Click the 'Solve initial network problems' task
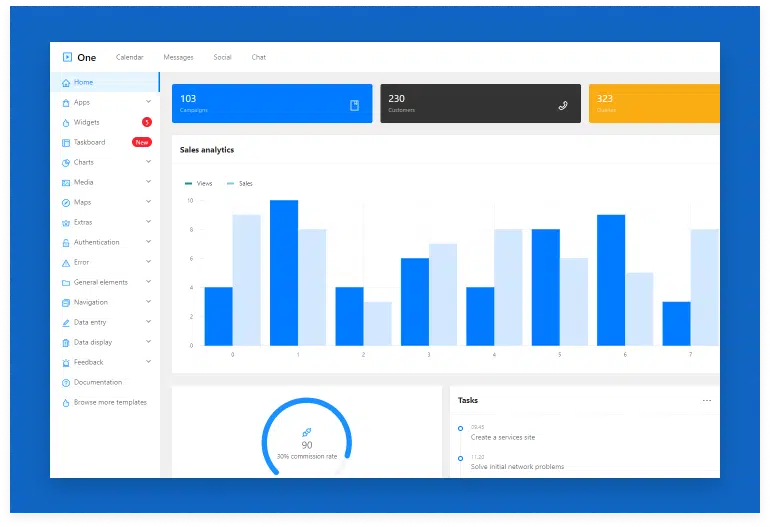This screenshot has height=527, width=770. pyautogui.click(x=517, y=467)
